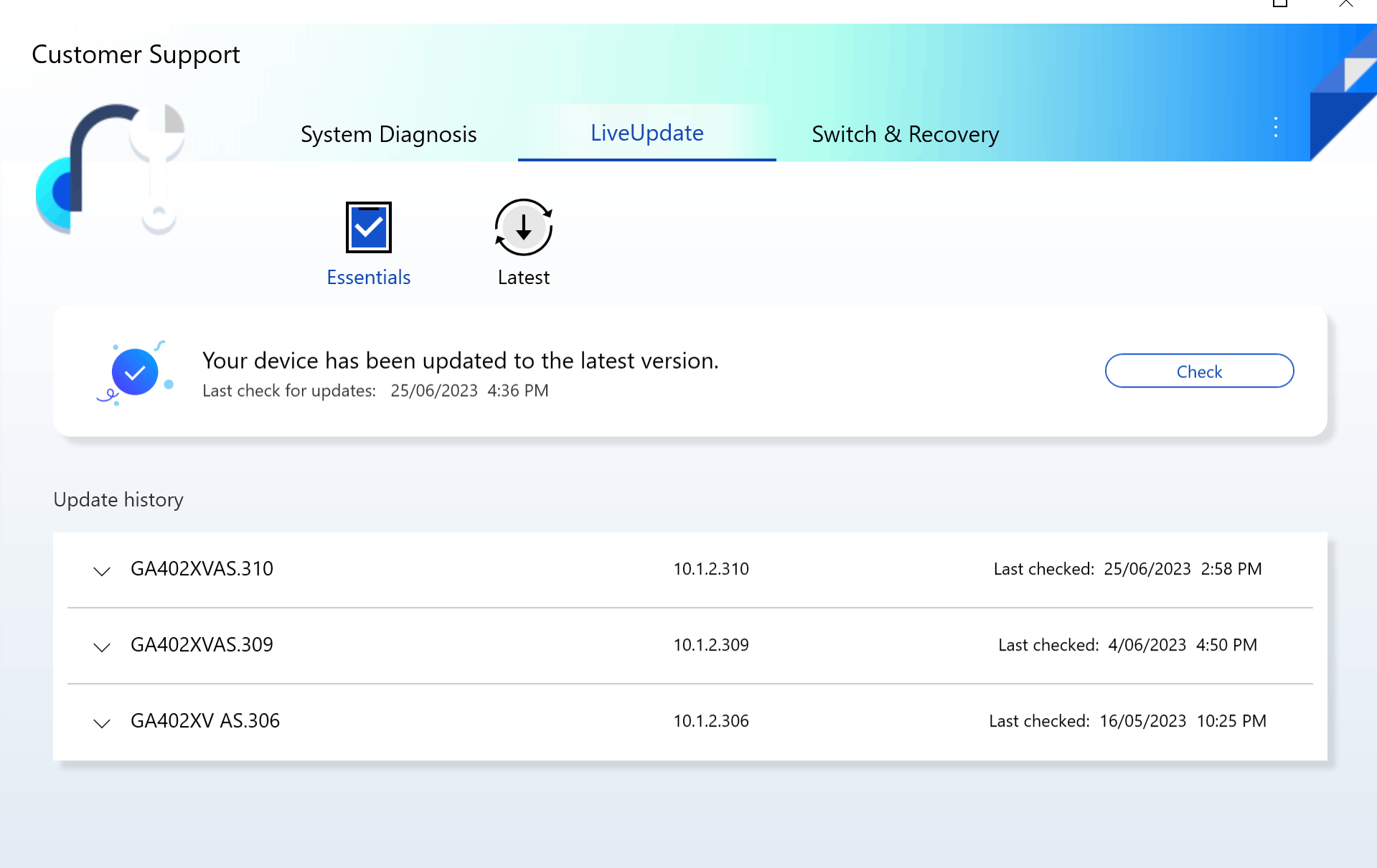
Task: Close the MyASUS window
Action: (1346, 4)
